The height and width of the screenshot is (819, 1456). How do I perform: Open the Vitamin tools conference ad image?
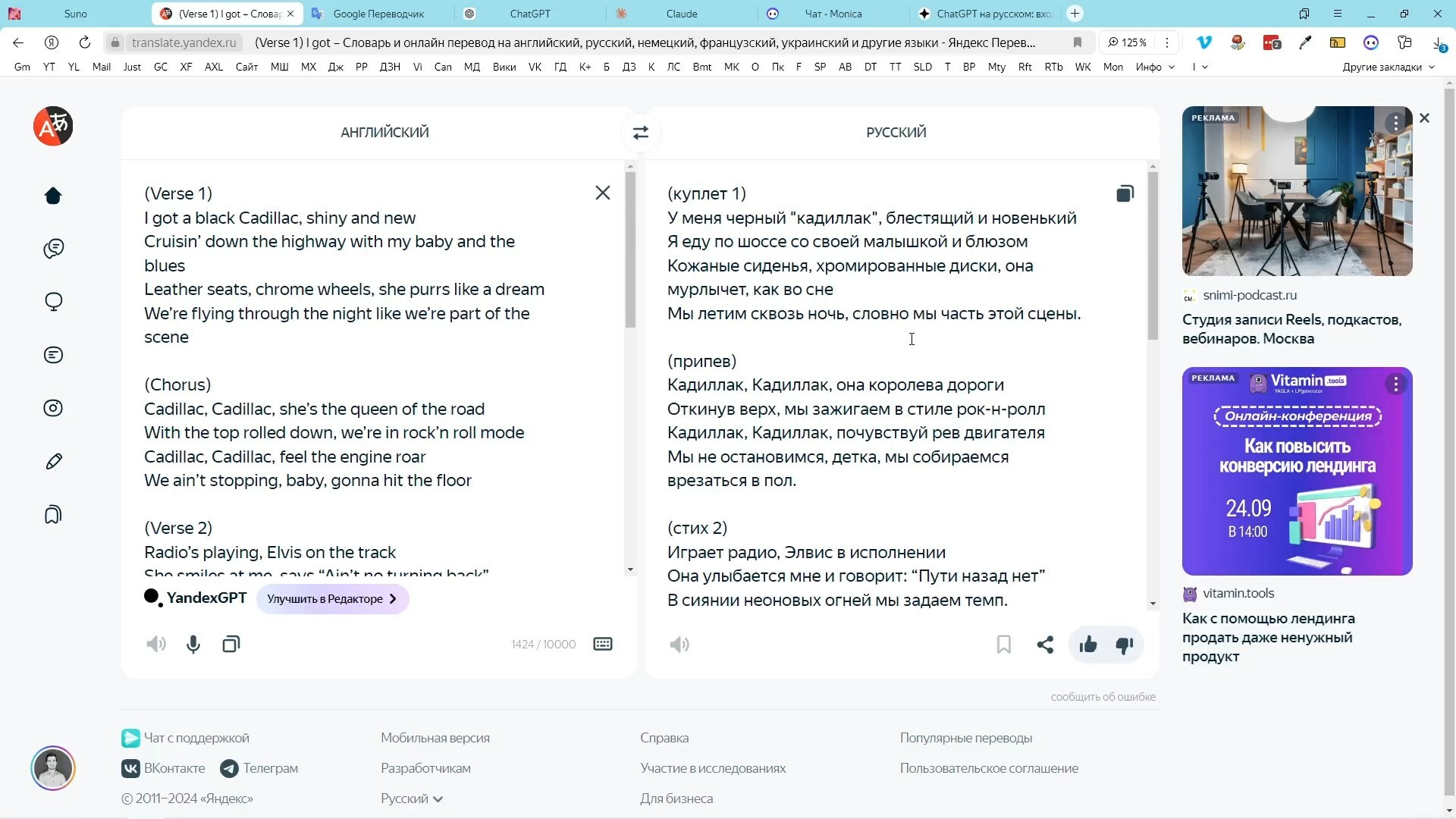click(x=1297, y=471)
